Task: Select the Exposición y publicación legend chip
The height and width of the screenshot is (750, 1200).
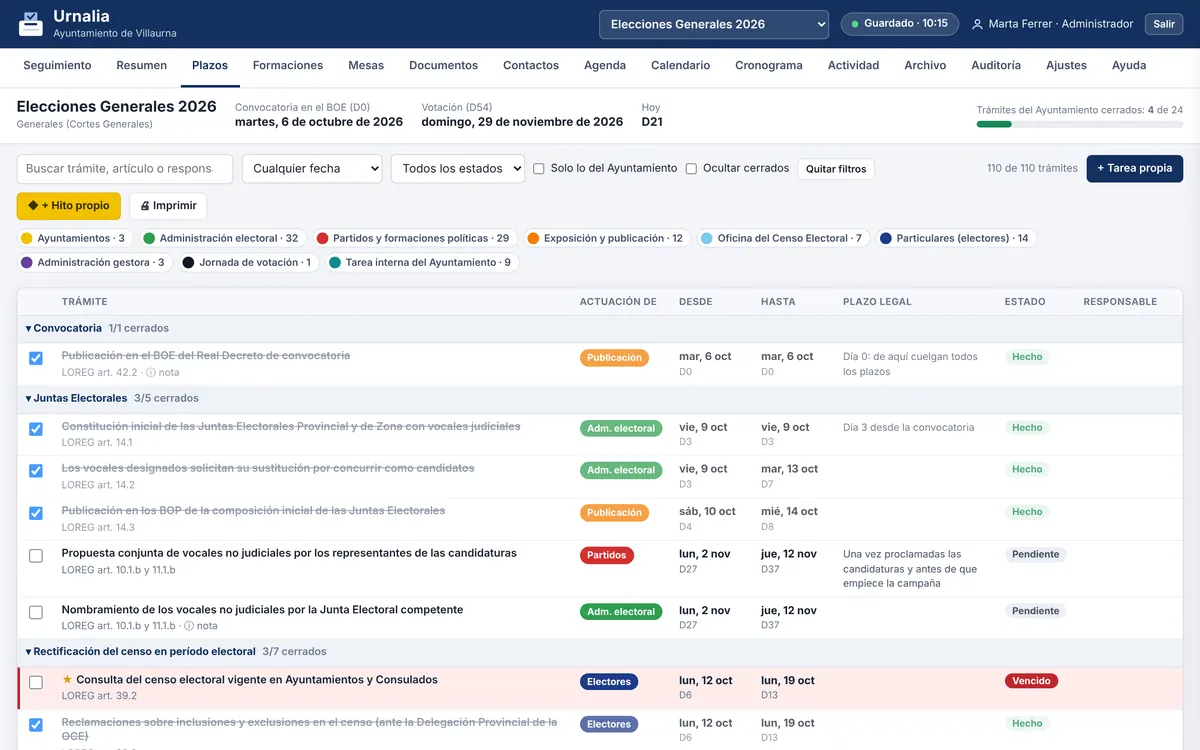Action: (605, 239)
